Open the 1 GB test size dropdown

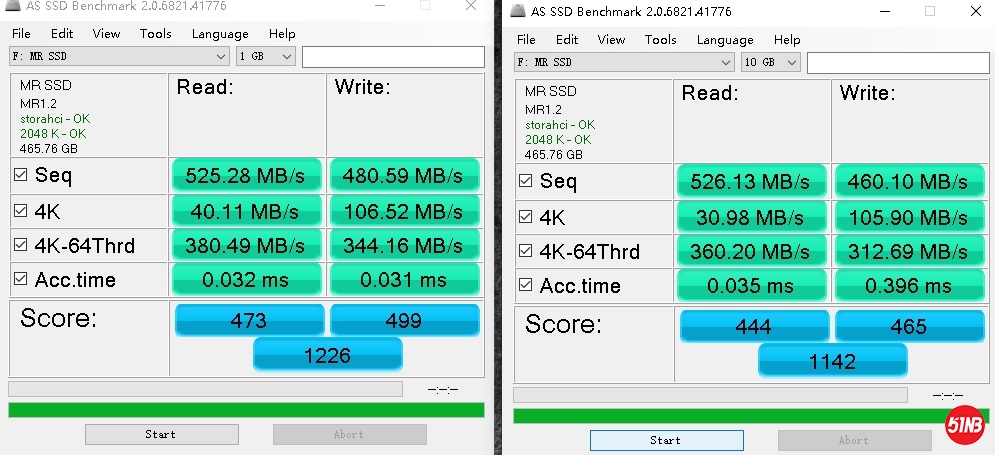click(267, 56)
